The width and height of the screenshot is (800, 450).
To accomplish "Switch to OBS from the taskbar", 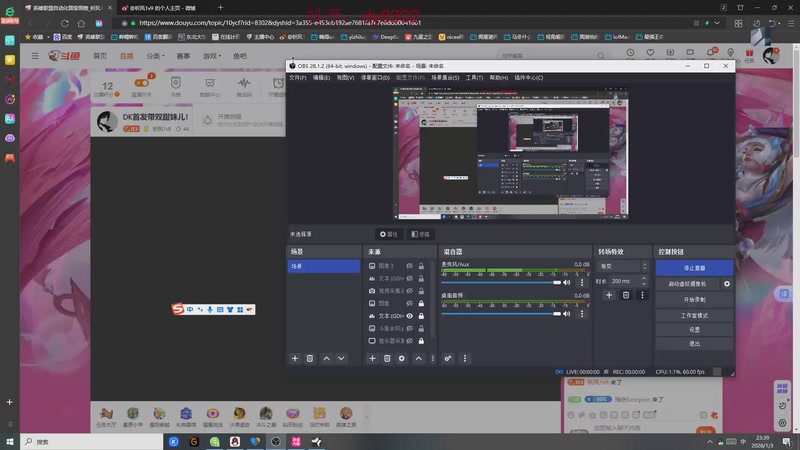I will click(x=276, y=441).
